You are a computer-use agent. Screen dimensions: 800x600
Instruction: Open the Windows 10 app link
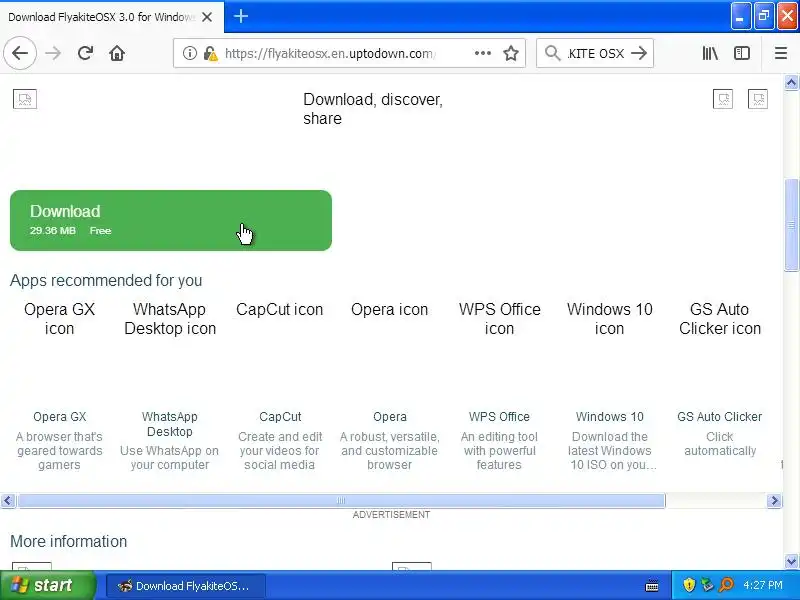(x=609, y=416)
